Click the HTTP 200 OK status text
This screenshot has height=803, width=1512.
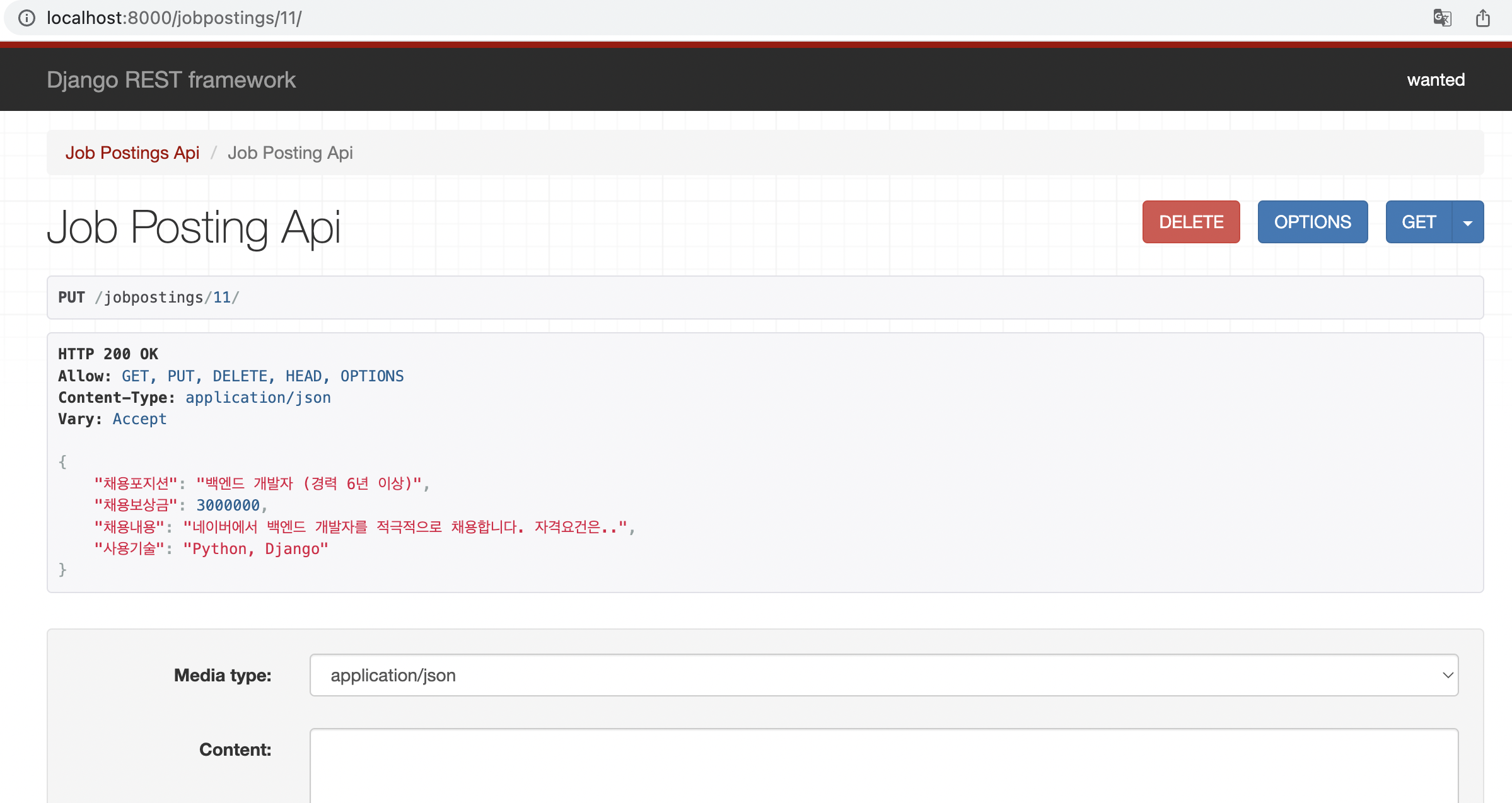pyautogui.click(x=108, y=354)
